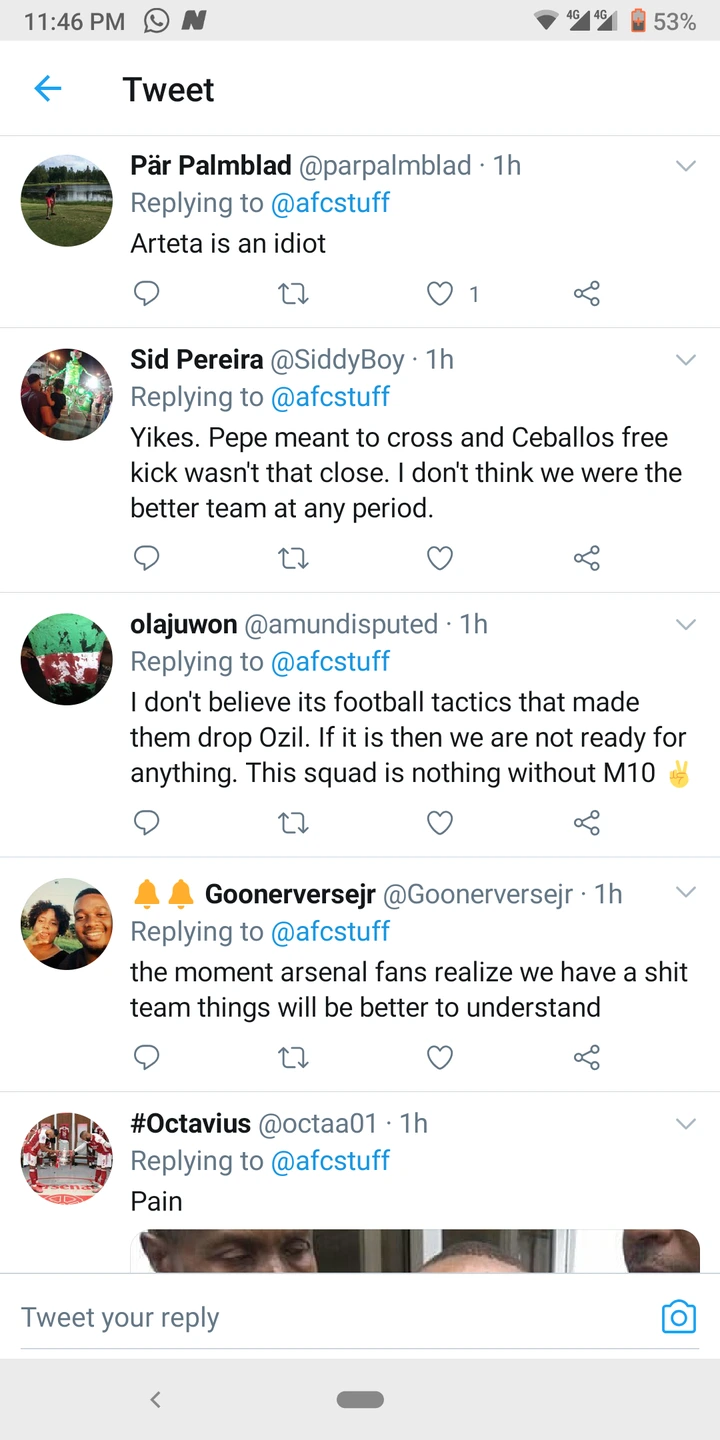Like olajuwon's tweet about Ozil
720x1440 pixels.
[440, 822]
